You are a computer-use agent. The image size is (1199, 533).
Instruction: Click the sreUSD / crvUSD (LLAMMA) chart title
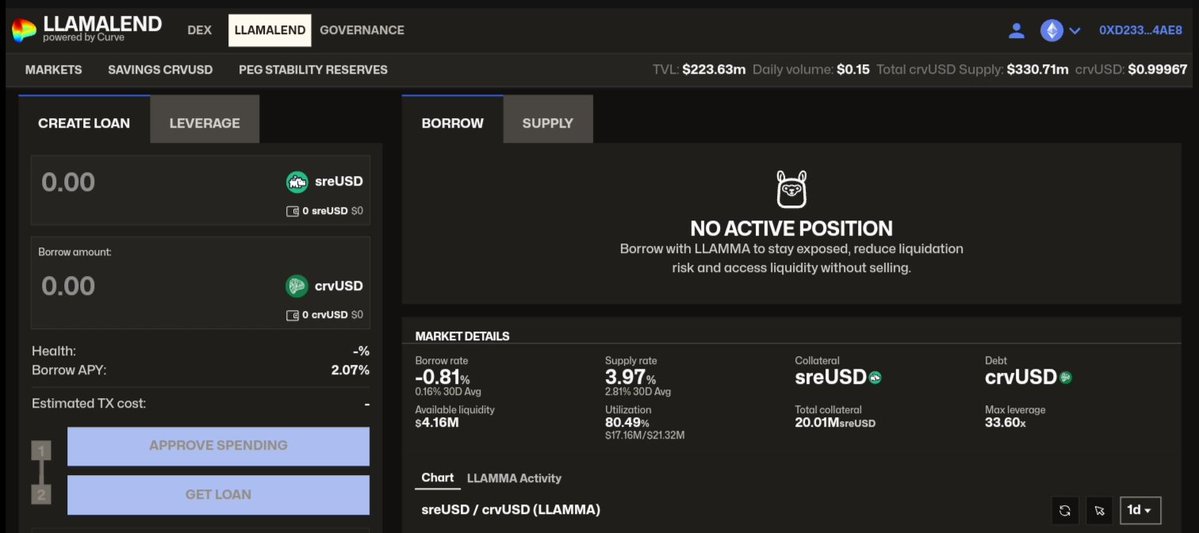click(511, 509)
